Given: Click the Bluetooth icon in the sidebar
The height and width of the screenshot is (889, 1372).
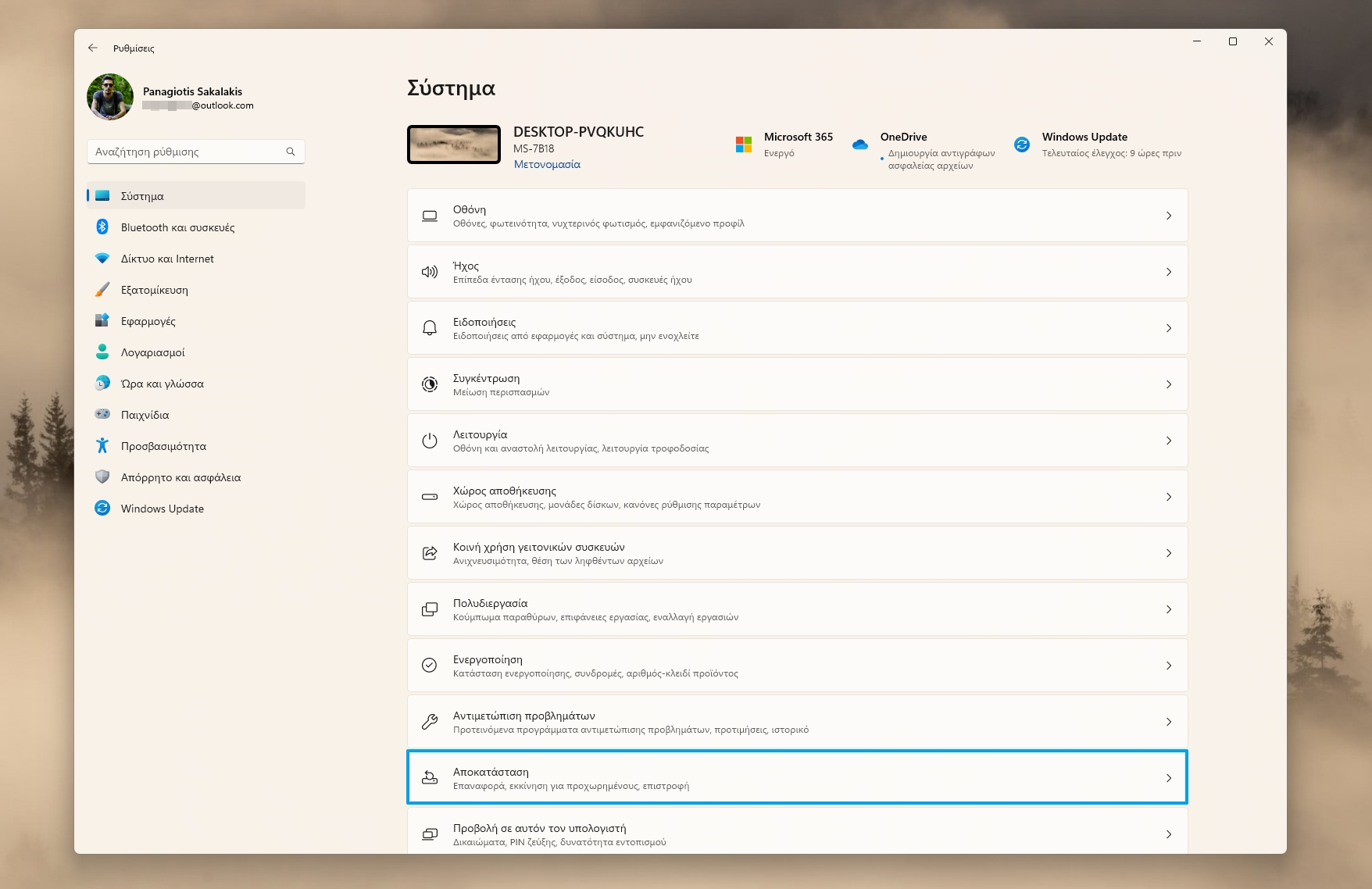Looking at the screenshot, I should coord(102,227).
